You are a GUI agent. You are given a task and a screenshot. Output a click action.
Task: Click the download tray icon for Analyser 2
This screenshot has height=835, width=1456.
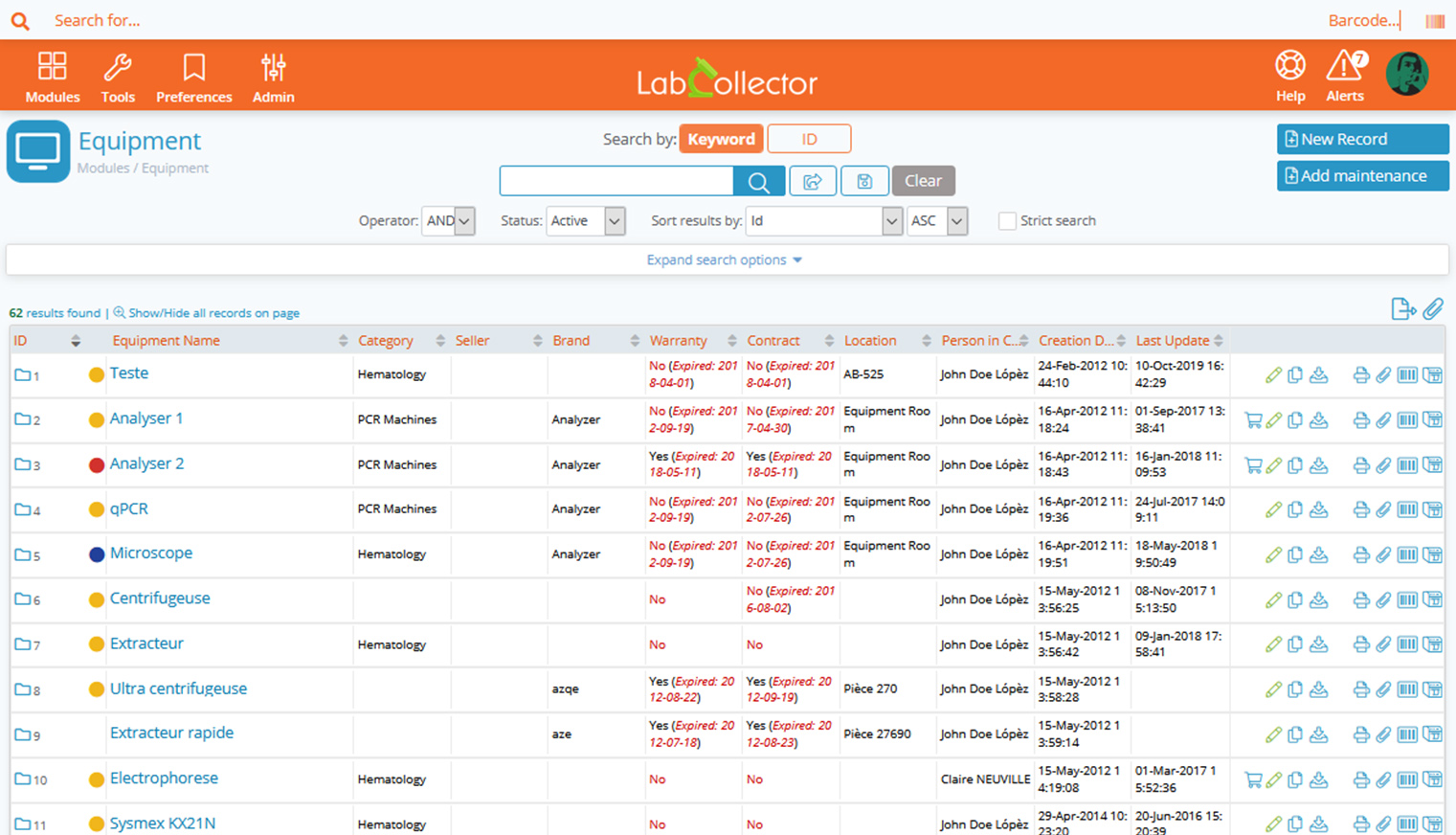click(x=1319, y=465)
